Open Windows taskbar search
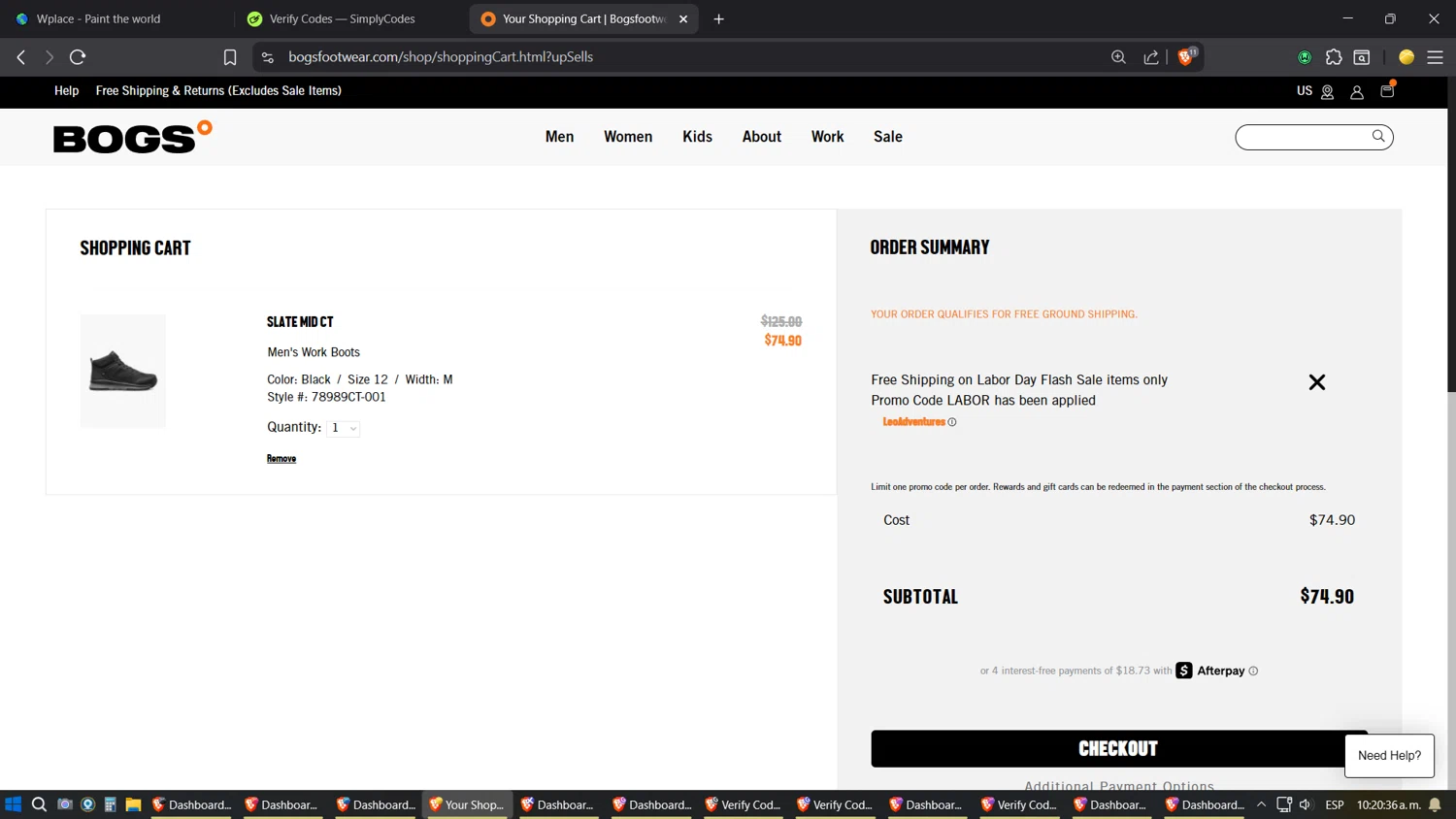 (39, 804)
